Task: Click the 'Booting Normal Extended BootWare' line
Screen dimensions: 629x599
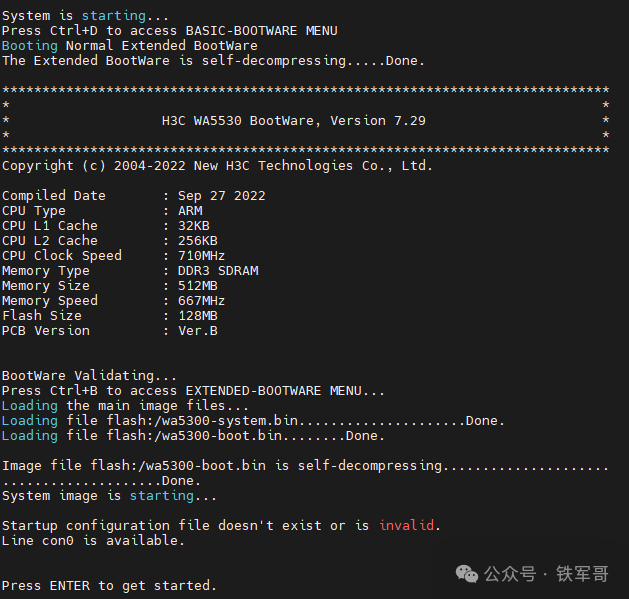Action: (x=129, y=45)
